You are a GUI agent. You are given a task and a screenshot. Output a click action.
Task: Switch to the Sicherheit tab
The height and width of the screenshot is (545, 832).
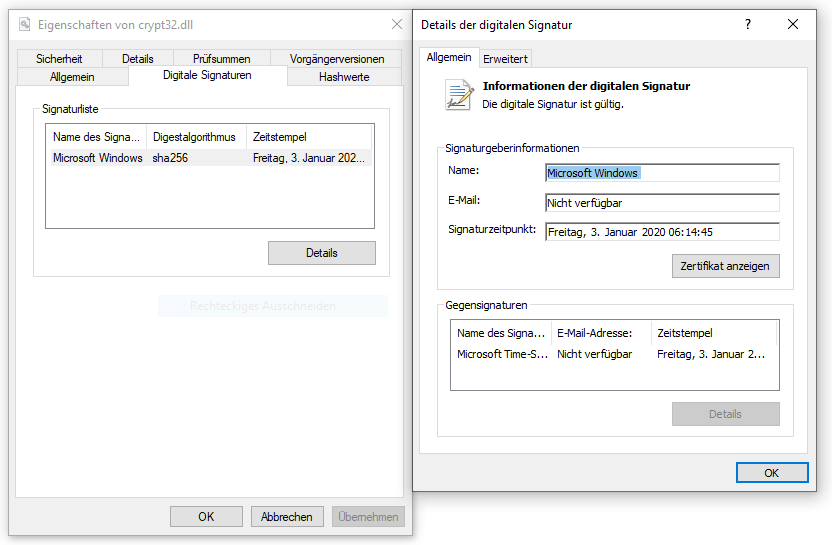(59, 58)
